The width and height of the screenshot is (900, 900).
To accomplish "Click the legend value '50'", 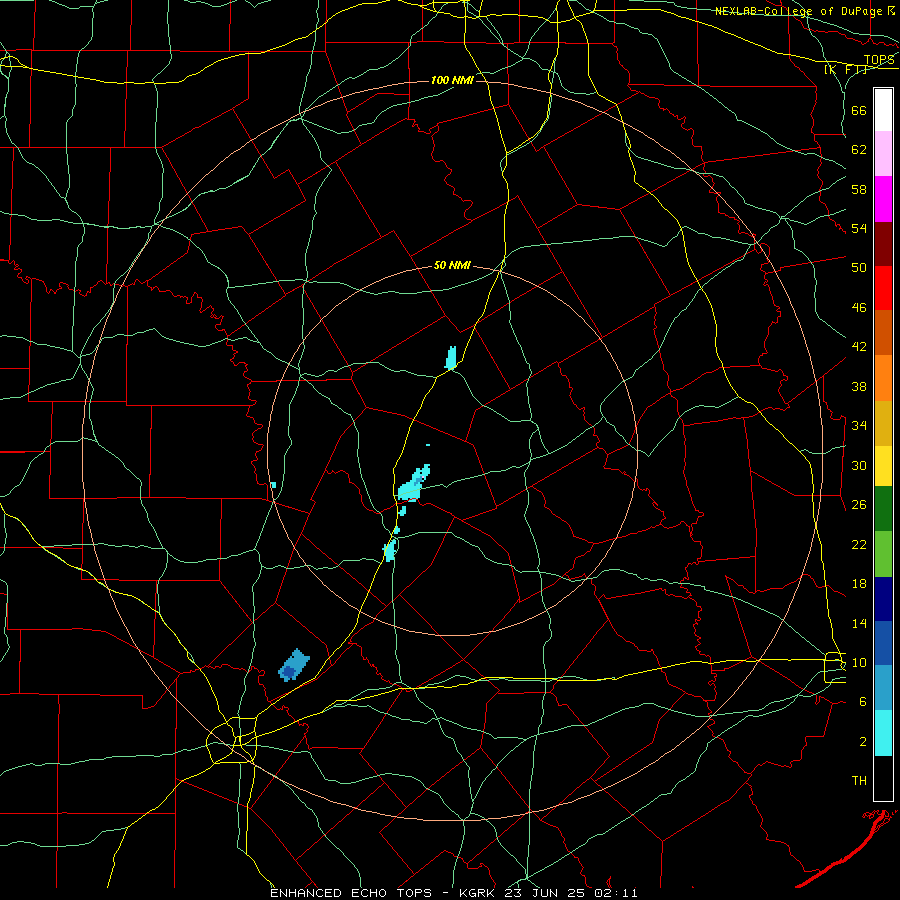I will click(859, 268).
